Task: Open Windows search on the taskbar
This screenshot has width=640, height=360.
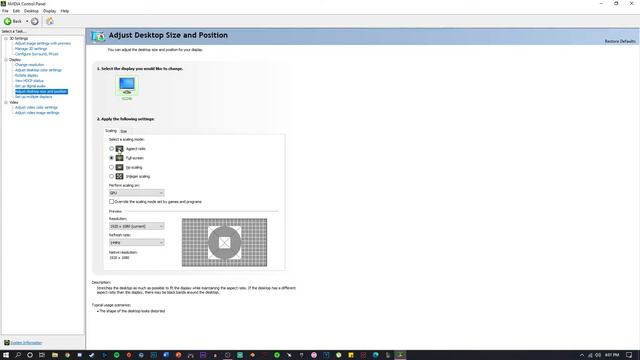Action: [18, 355]
